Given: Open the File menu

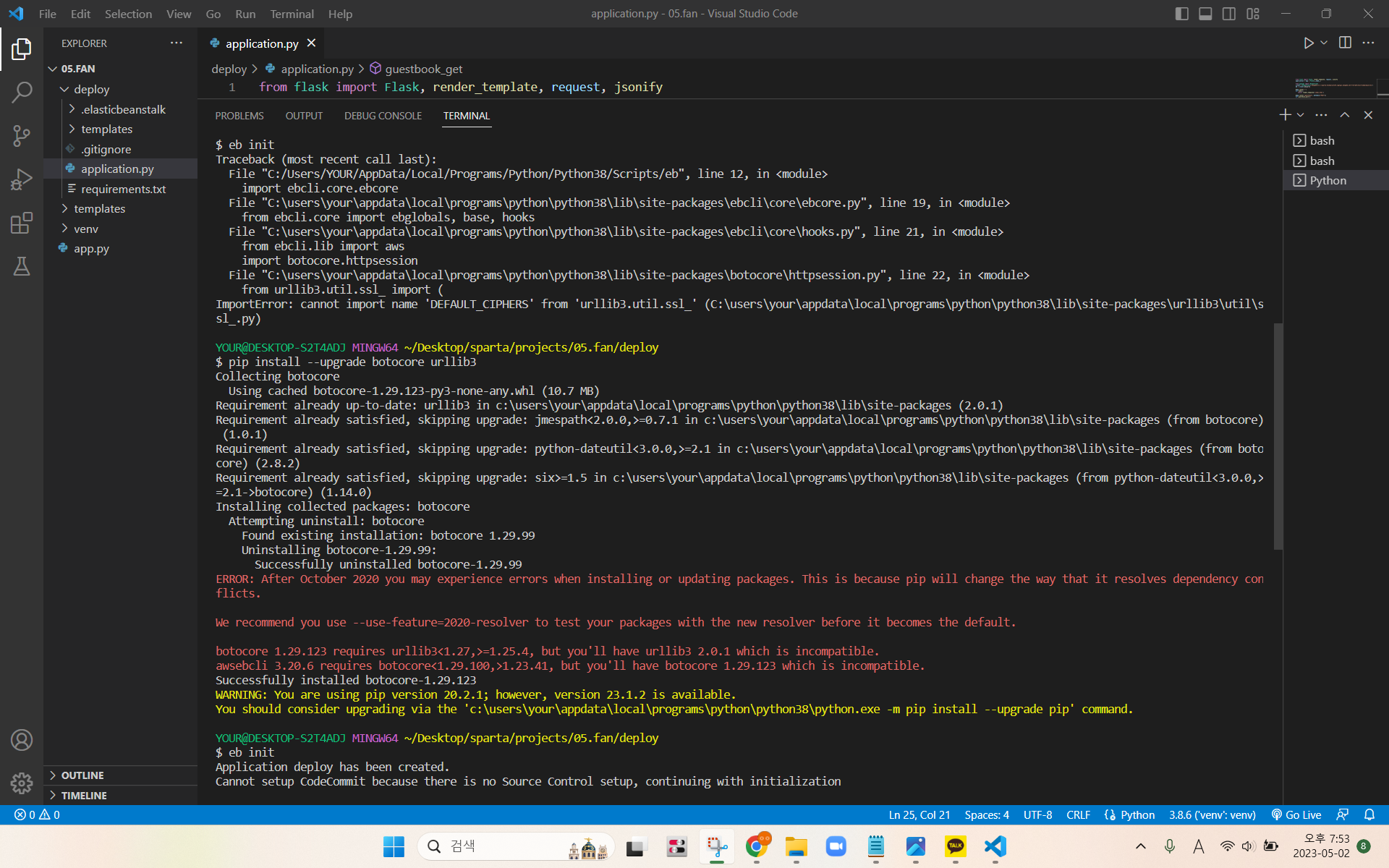Looking at the screenshot, I should click(x=48, y=14).
